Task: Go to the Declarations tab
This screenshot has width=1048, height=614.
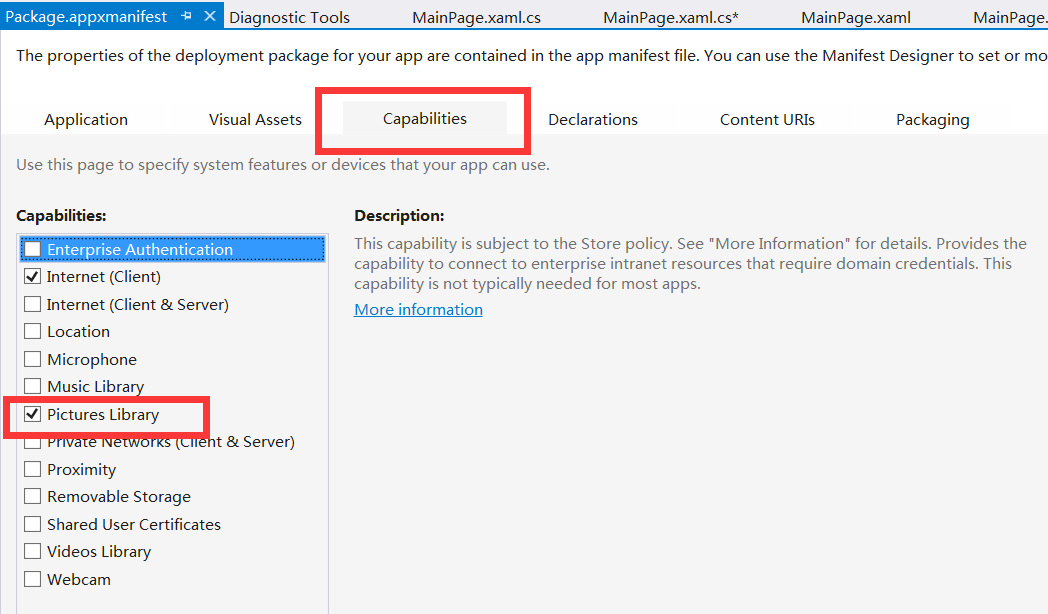Action: (593, 120)
